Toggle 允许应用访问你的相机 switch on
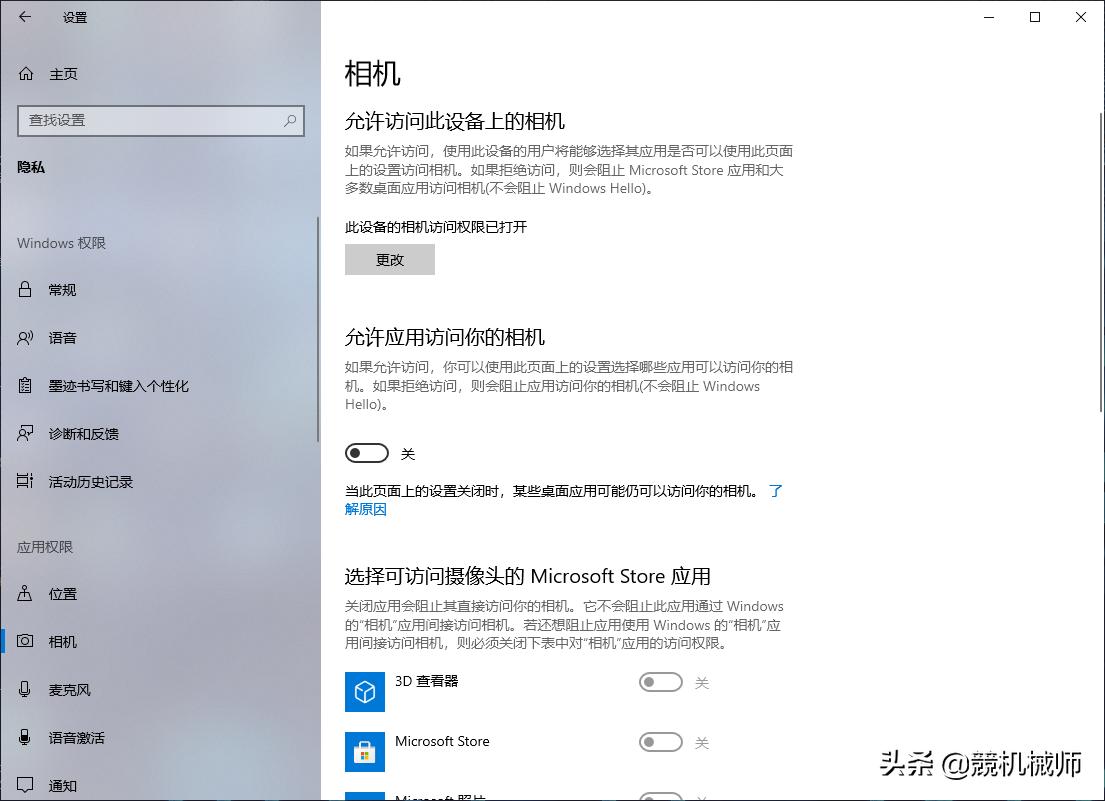 pos(366,452)
